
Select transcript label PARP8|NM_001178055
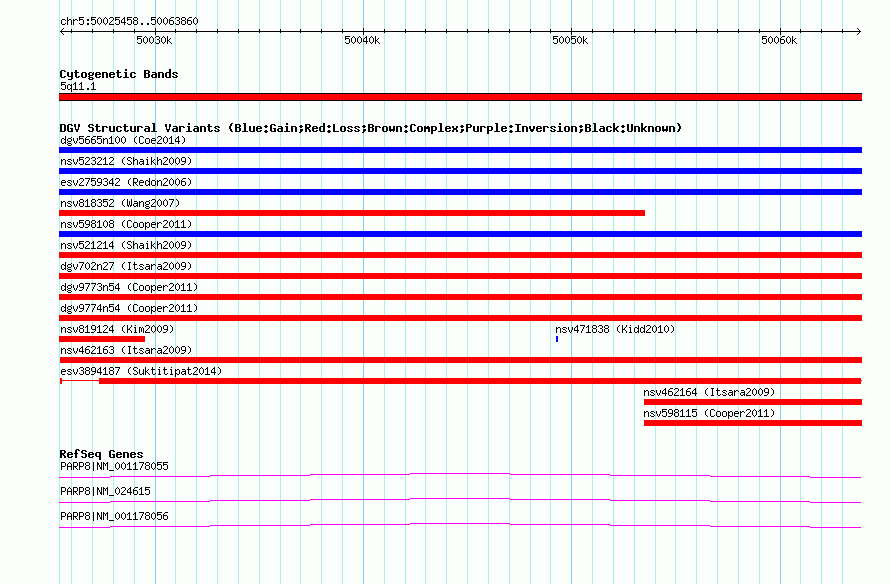point(114,467)
